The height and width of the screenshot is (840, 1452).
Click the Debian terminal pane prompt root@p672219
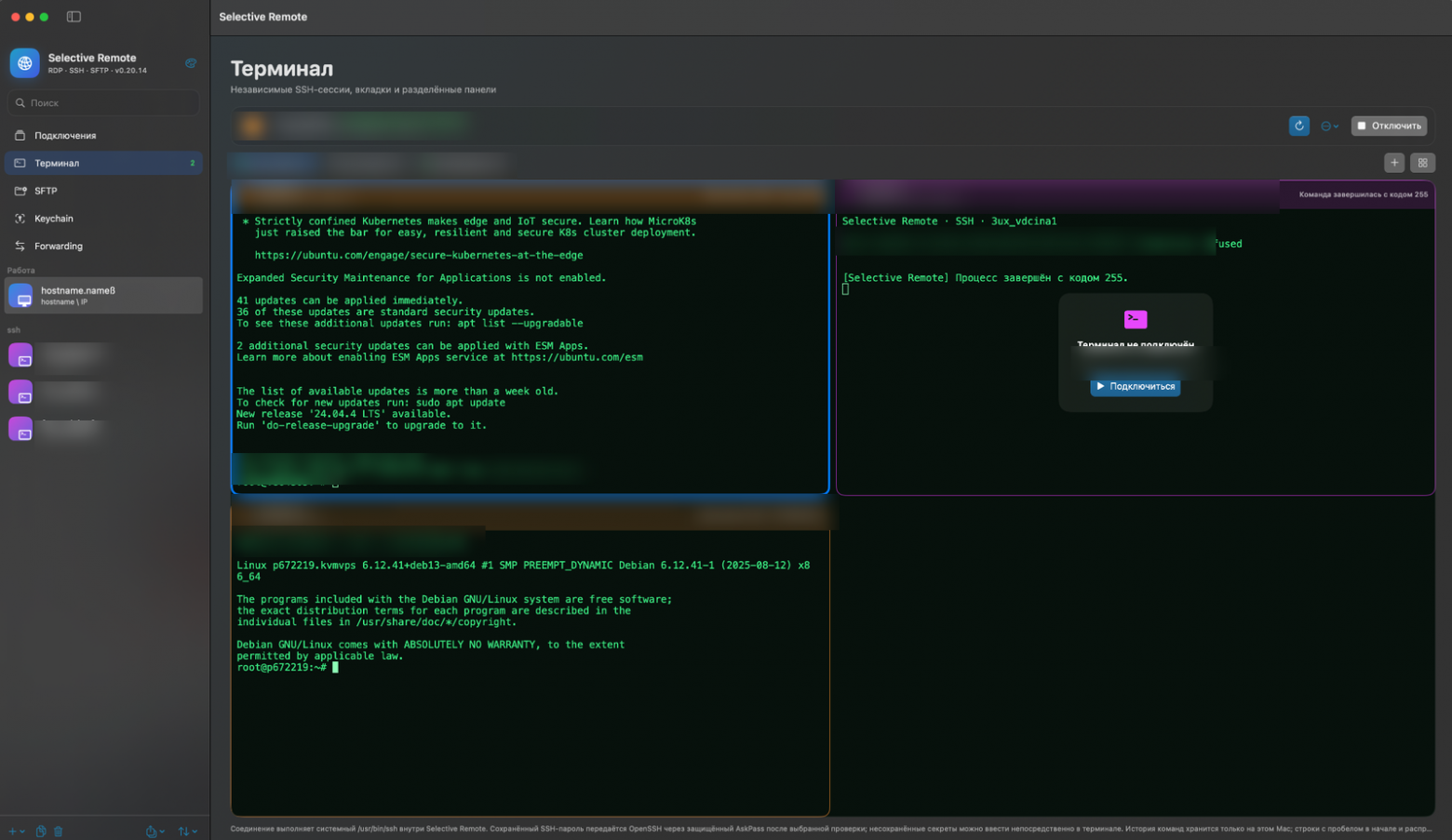coord(281,668)
